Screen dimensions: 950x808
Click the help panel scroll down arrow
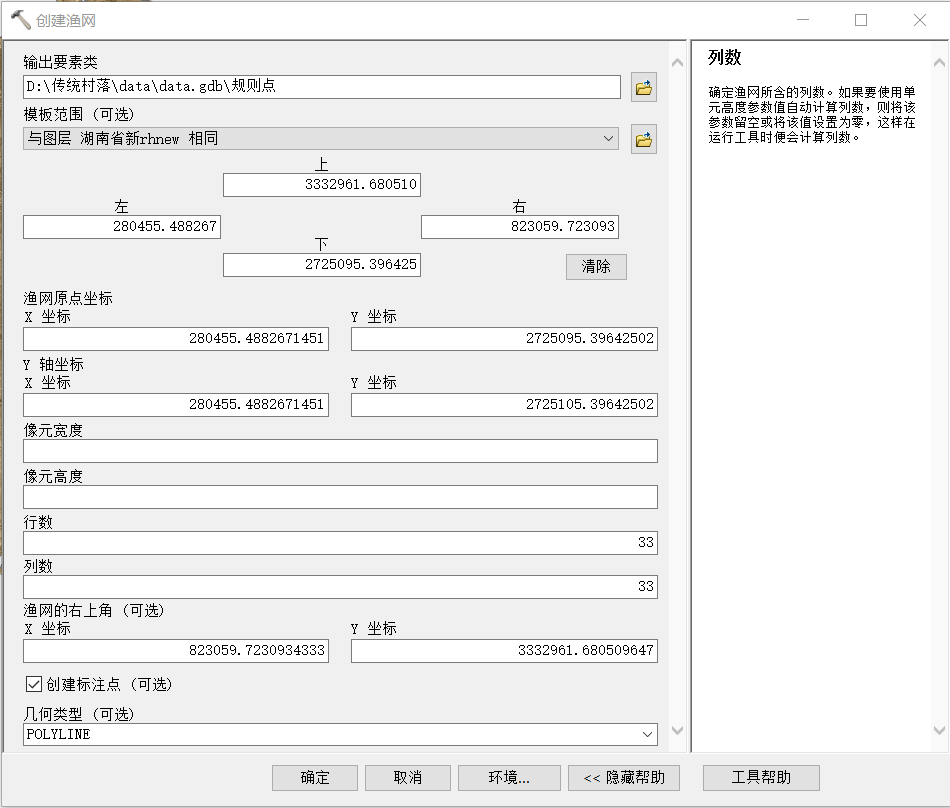[939, 730]
